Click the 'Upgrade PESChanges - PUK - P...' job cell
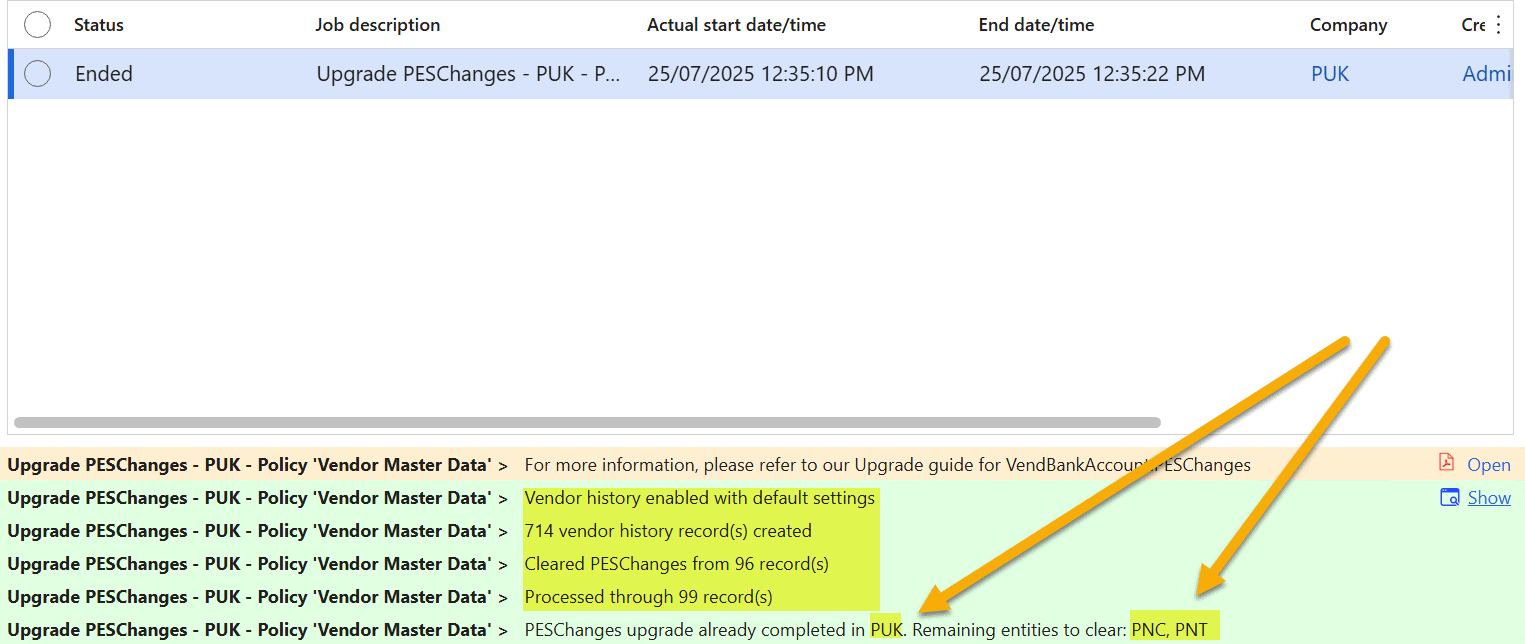Image resolution: width=1525 pixels, height=644 pixels. [468, 74]
